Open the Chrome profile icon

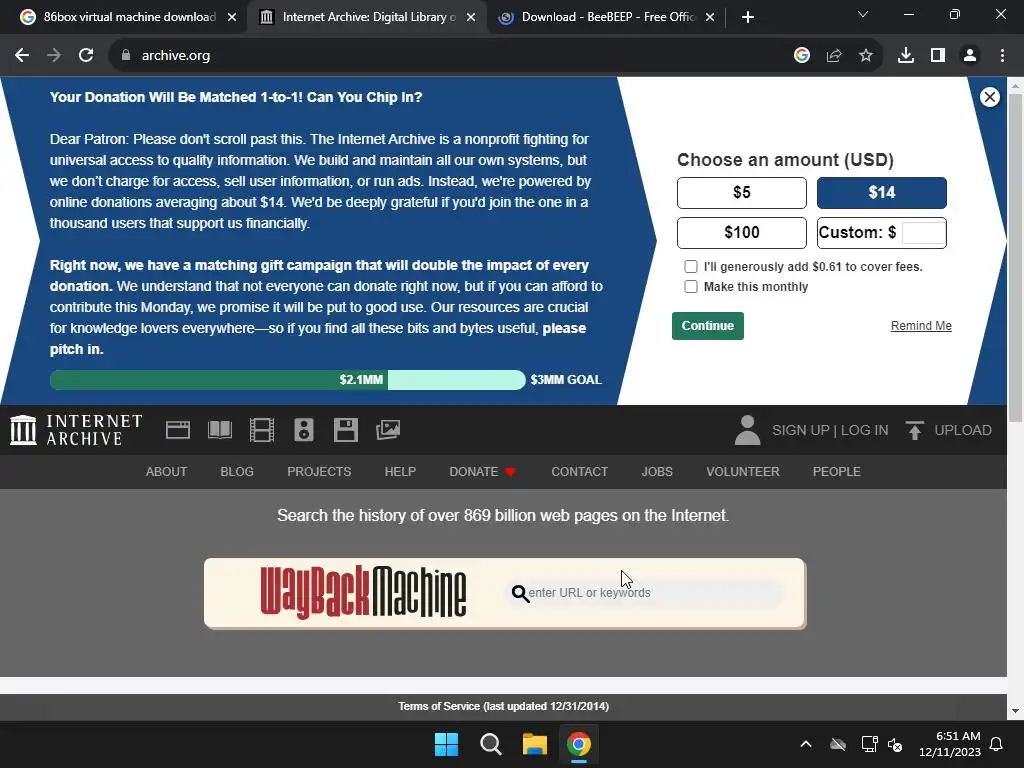tap(970, 56)
